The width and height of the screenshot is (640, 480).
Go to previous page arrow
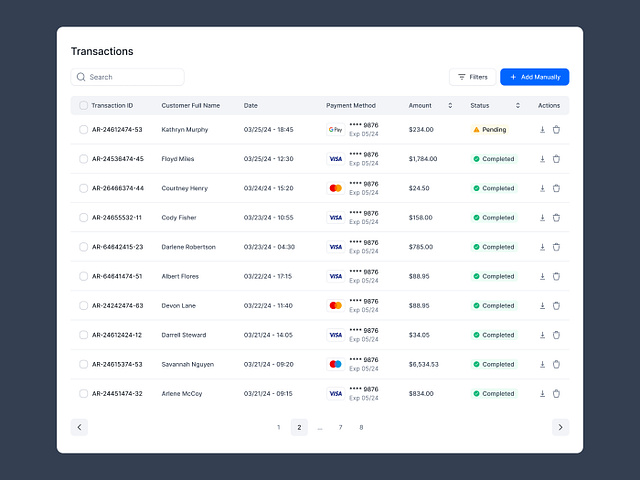pos(80,427)
